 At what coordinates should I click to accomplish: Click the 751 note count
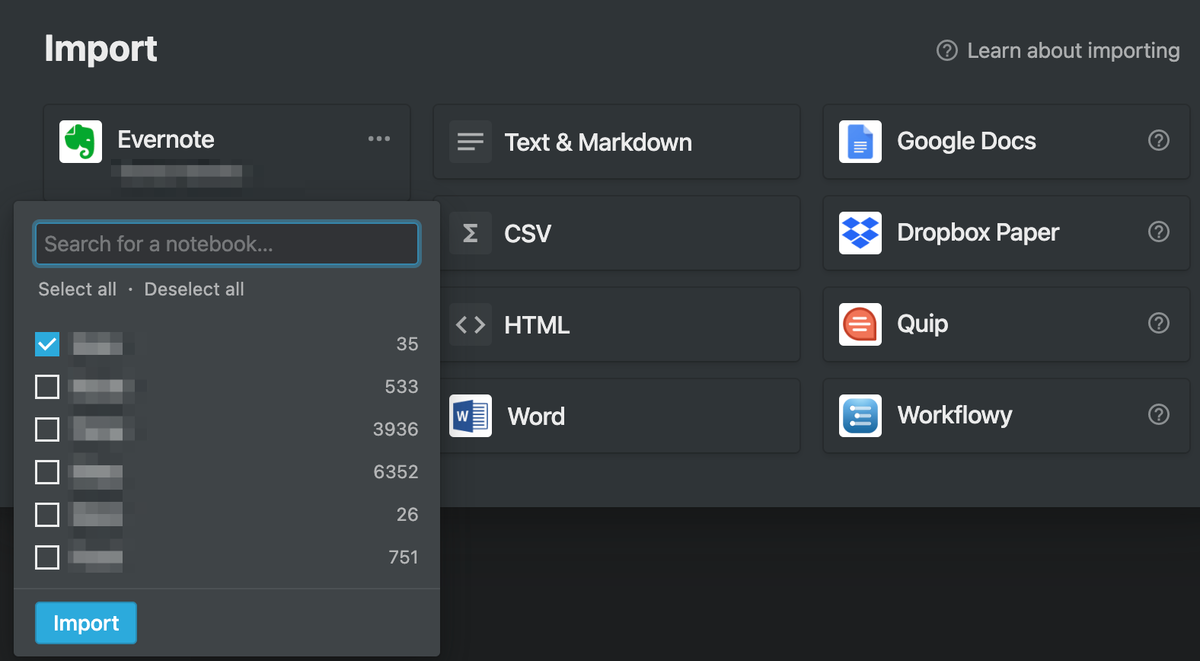coord(403,557)
